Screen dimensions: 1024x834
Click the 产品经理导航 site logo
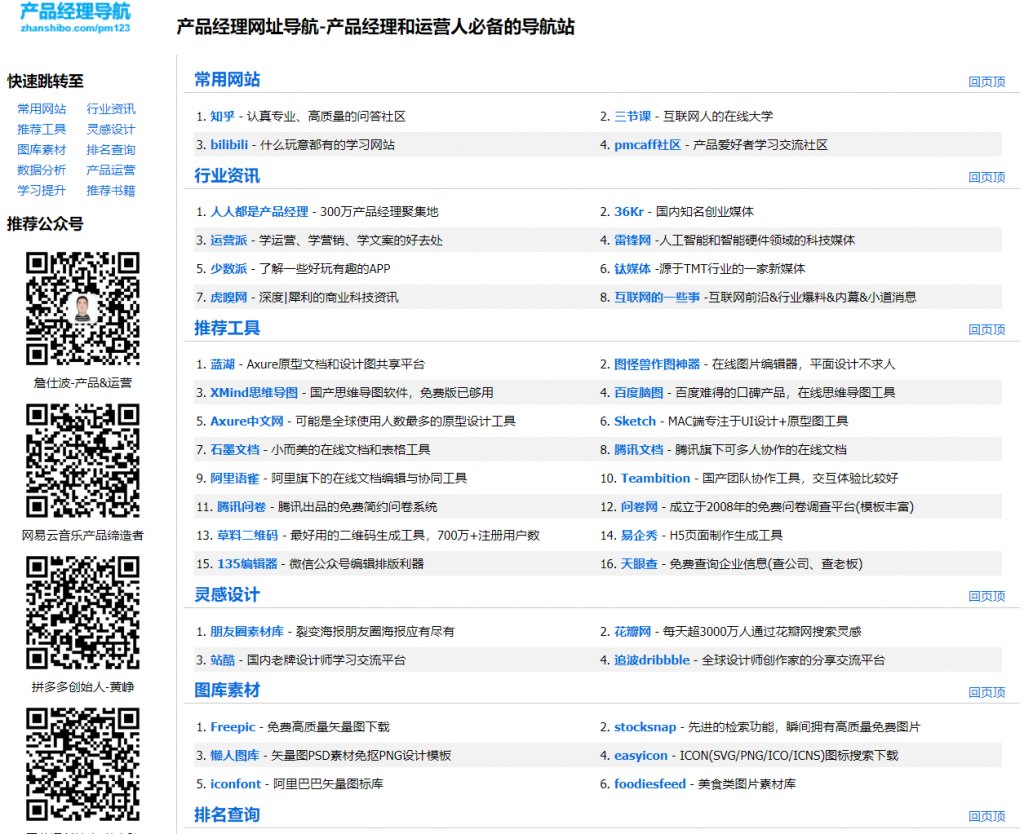coord(75,18)
